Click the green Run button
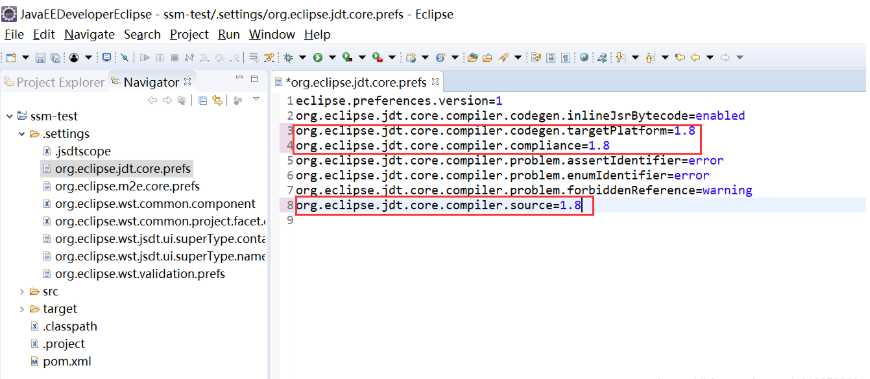The height and width of the screenshot is (379, 870). (x=318, y=57)
